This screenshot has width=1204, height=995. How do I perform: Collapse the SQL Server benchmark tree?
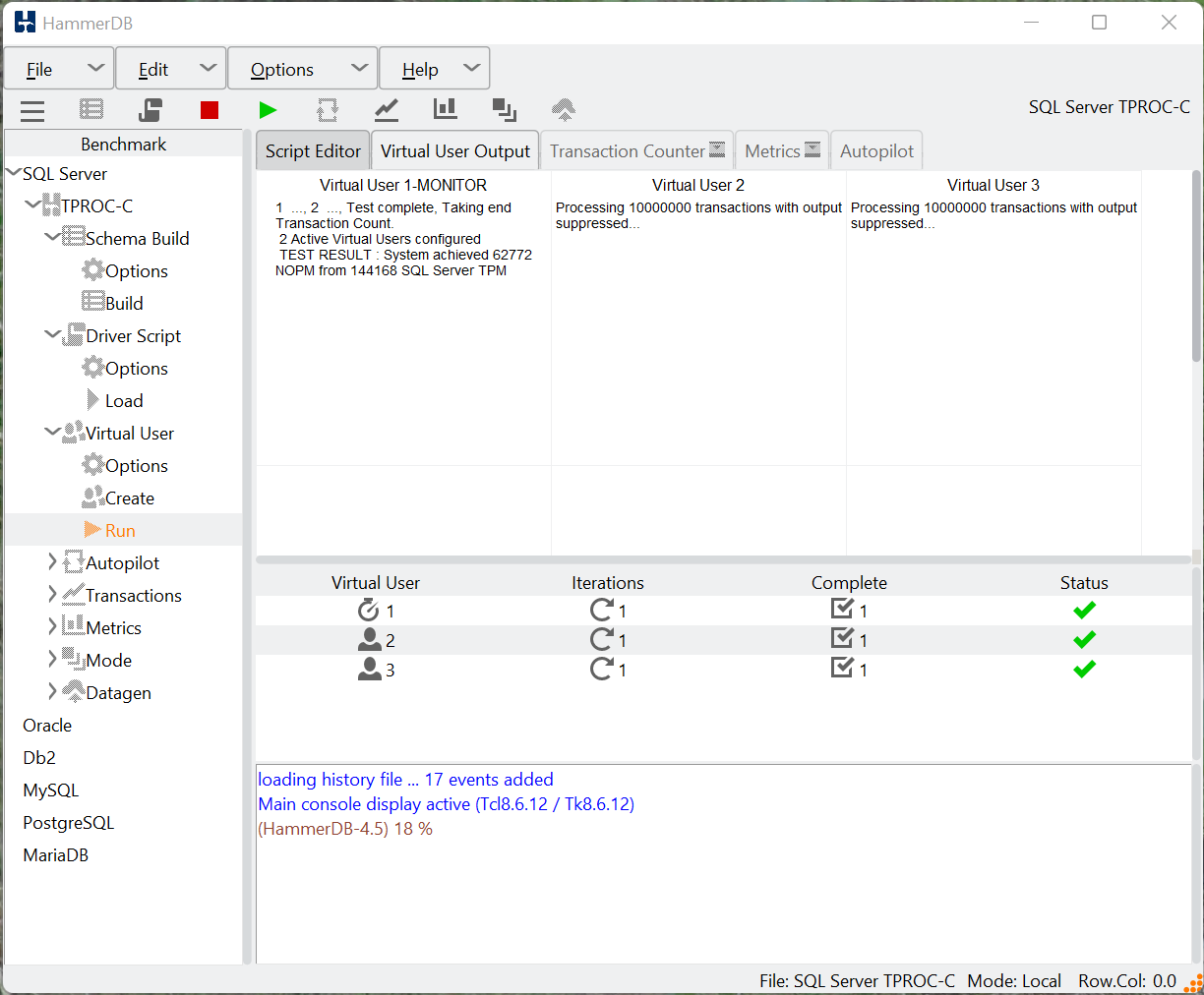13,173
